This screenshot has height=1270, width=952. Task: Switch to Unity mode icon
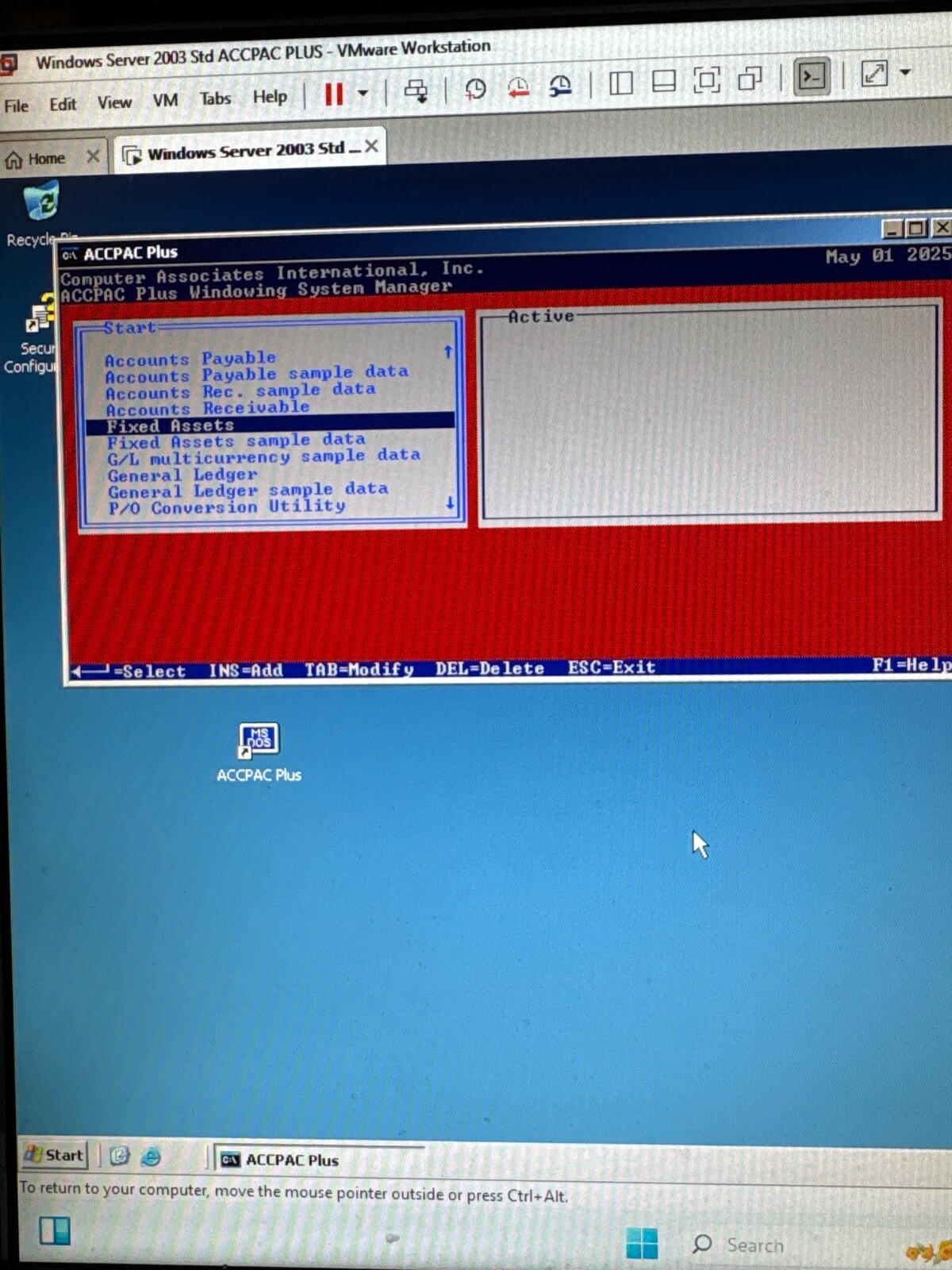[x=750, y=78]
